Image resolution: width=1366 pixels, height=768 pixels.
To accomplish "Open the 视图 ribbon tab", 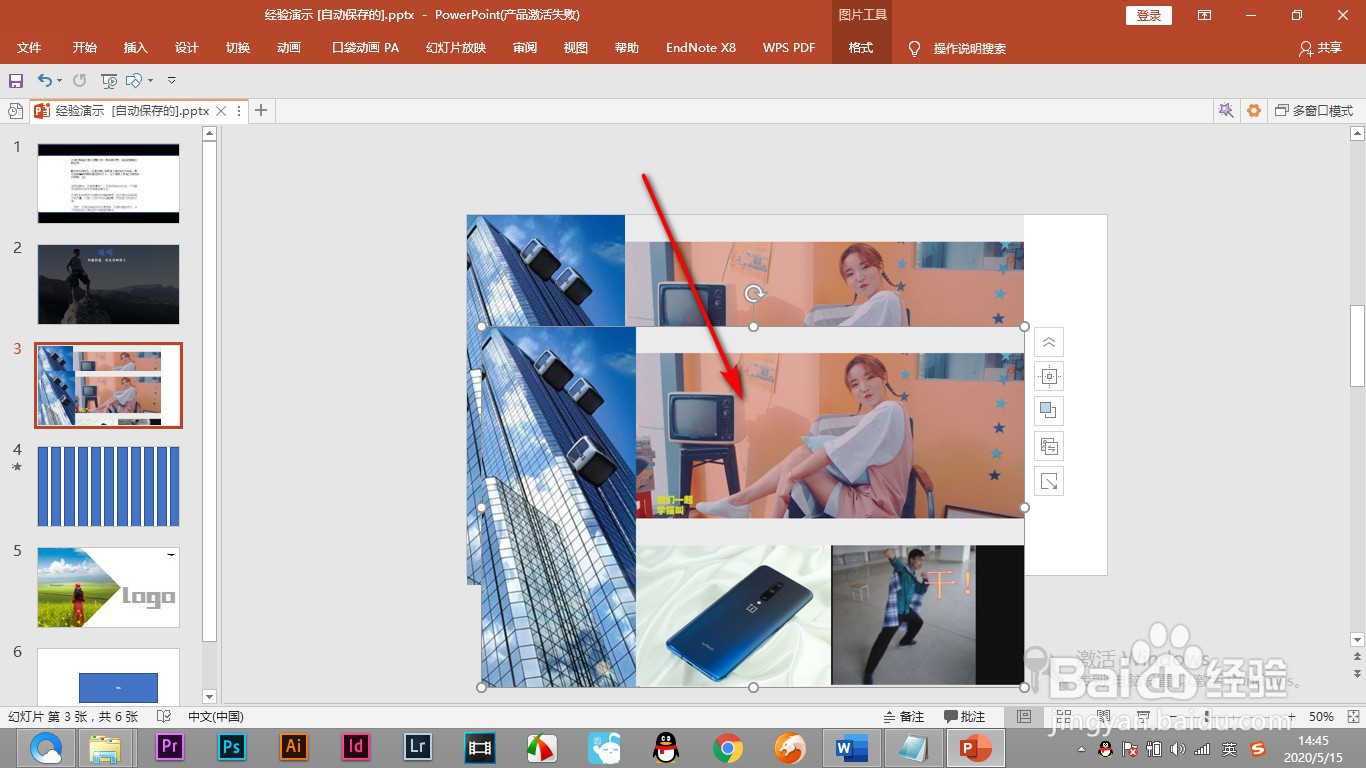I will 576,48.
